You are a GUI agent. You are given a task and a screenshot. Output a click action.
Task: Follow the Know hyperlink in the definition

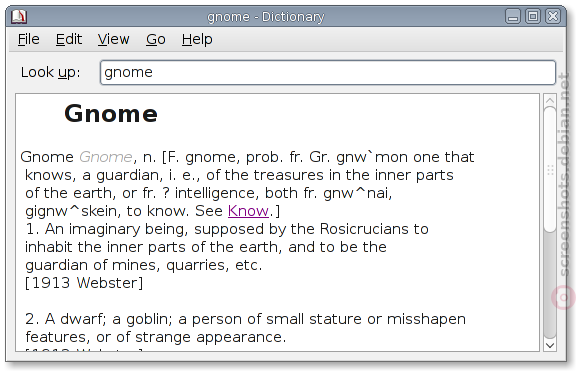(x=248, y=211)
